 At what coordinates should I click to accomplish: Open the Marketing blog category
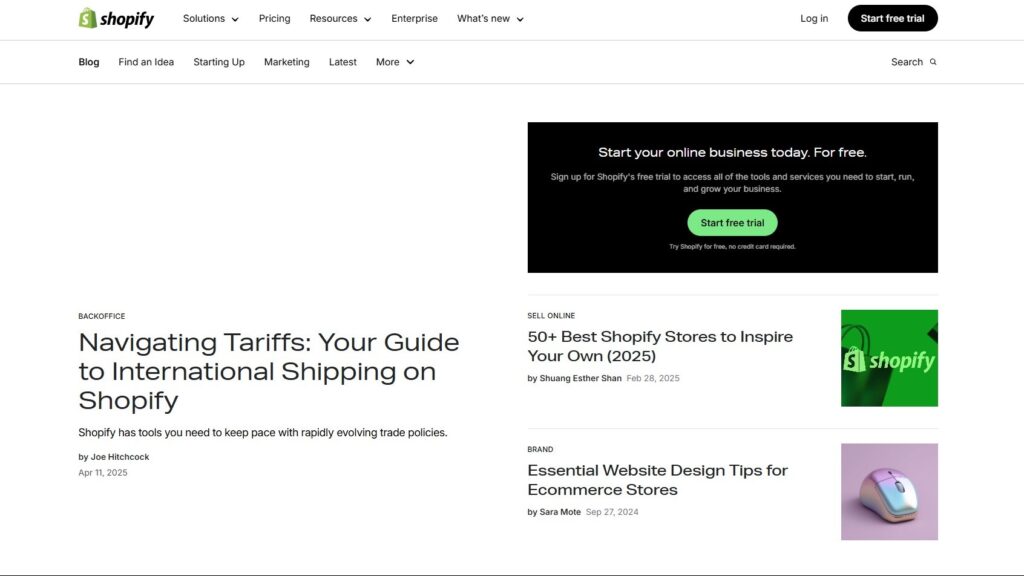coord(287,62)
